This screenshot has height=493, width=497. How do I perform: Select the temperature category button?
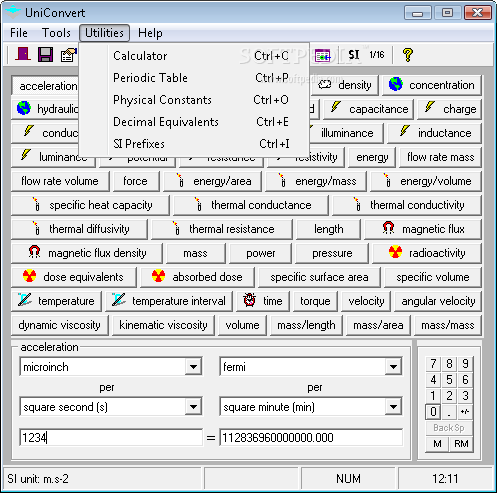coord(56,301)
